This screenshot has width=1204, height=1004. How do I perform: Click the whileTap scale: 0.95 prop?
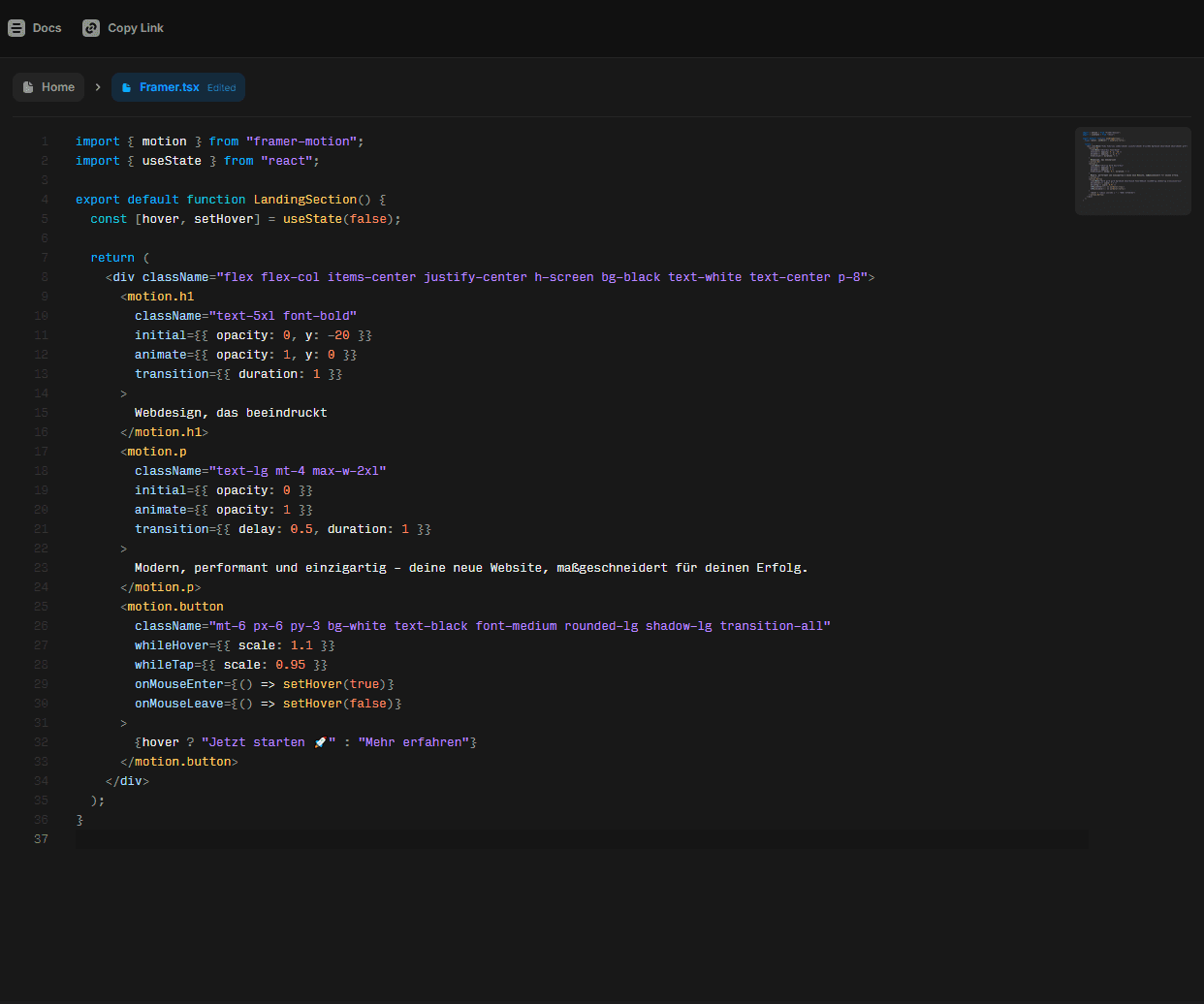click(231, 665)
